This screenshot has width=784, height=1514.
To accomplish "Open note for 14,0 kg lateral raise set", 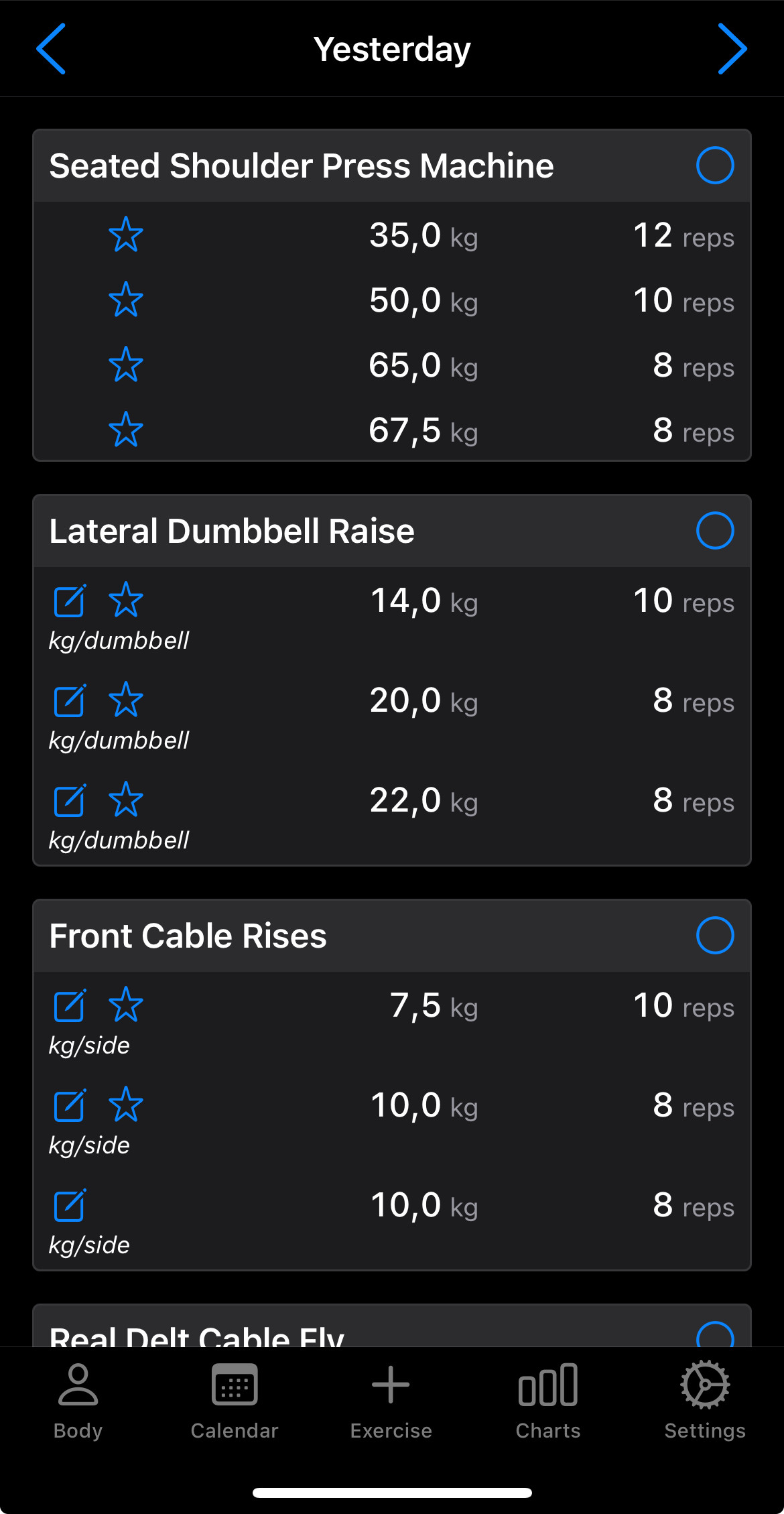I will coord(70,601).
